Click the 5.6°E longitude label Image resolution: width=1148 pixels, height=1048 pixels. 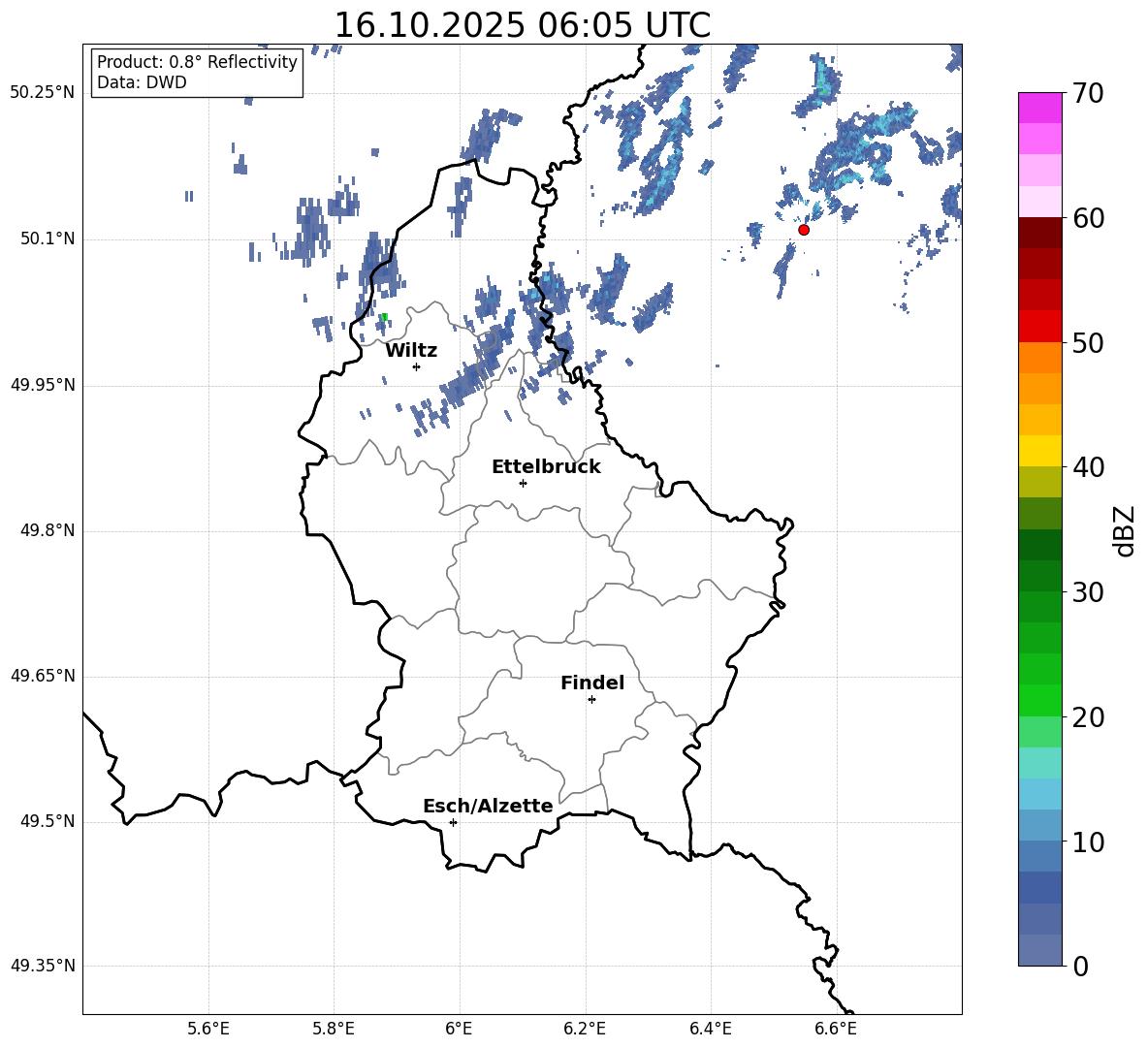tap(208, 1029)
